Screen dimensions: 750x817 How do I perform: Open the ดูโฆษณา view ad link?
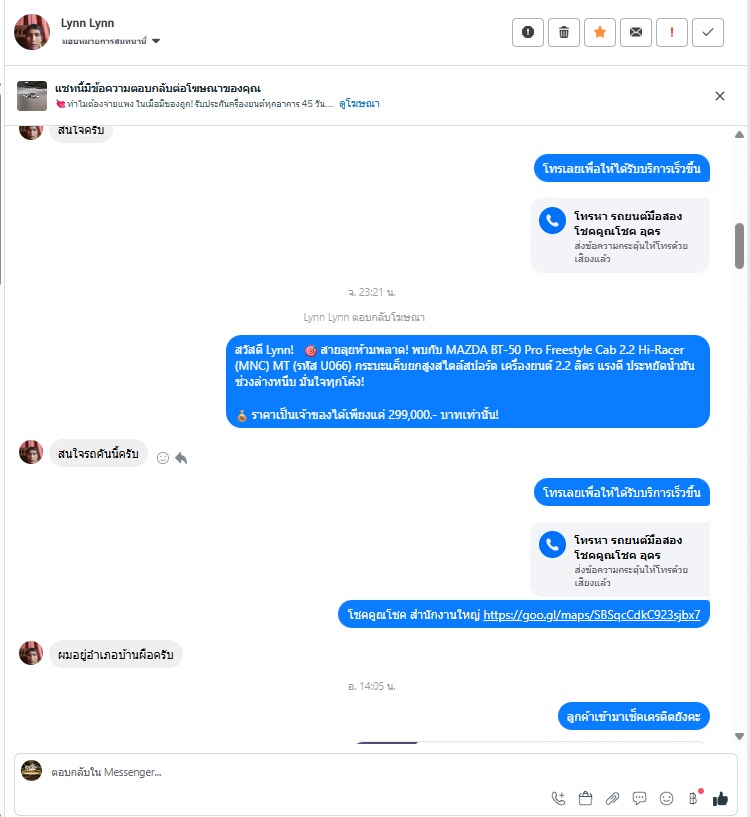pyautogui.click(x=359, y=104)
